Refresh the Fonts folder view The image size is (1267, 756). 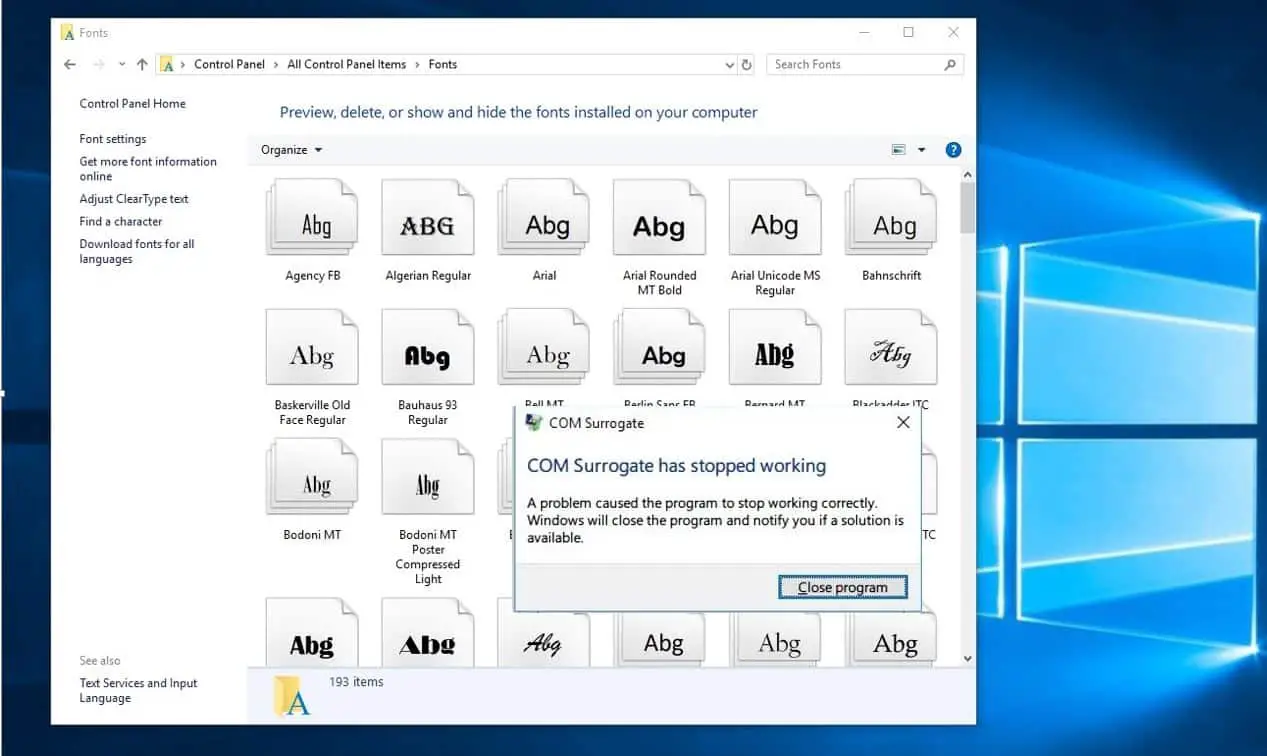point(746,64)
